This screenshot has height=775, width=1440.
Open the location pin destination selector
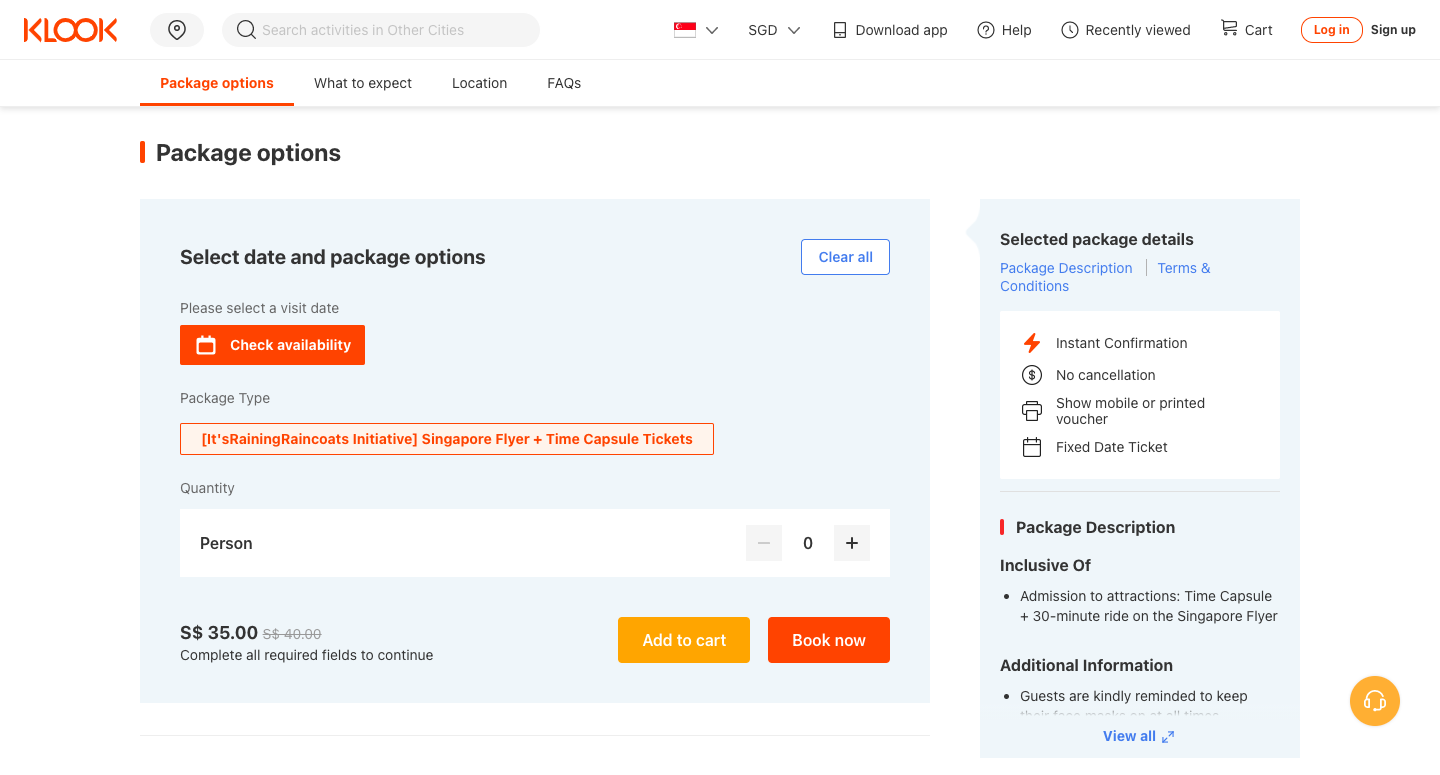[x=177, y=30]
